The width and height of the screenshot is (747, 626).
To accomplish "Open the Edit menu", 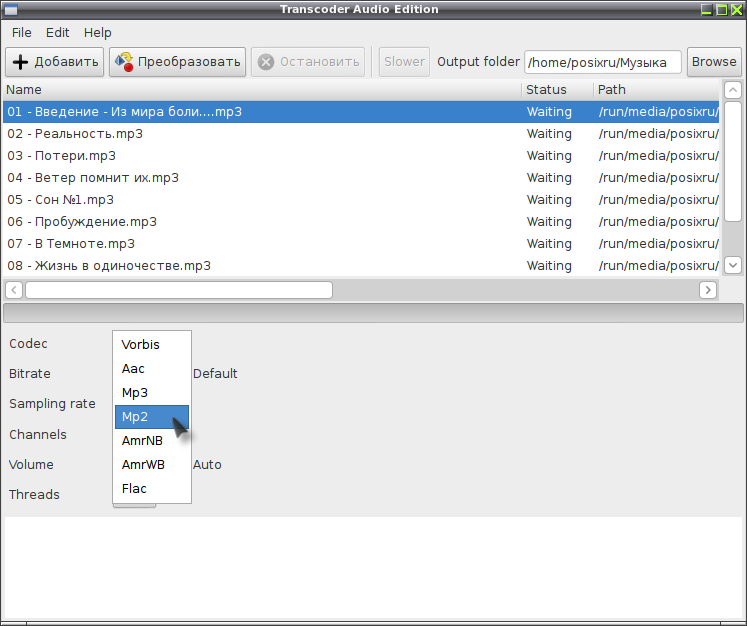I will tap(57, 33).
